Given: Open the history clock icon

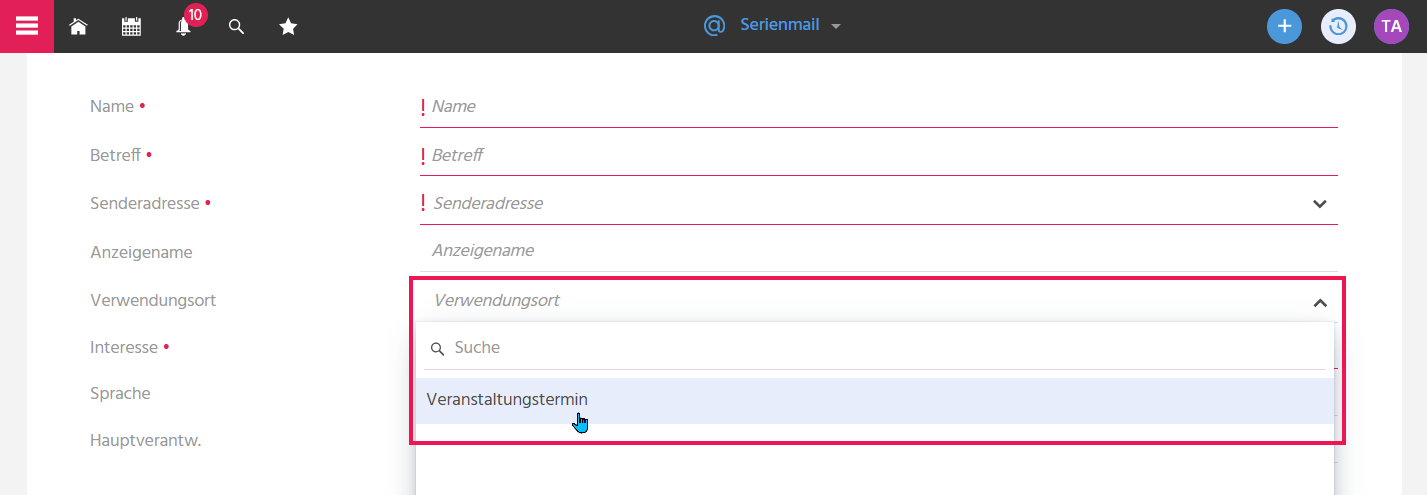Looking at the screenshot, I should (1338, 26).
